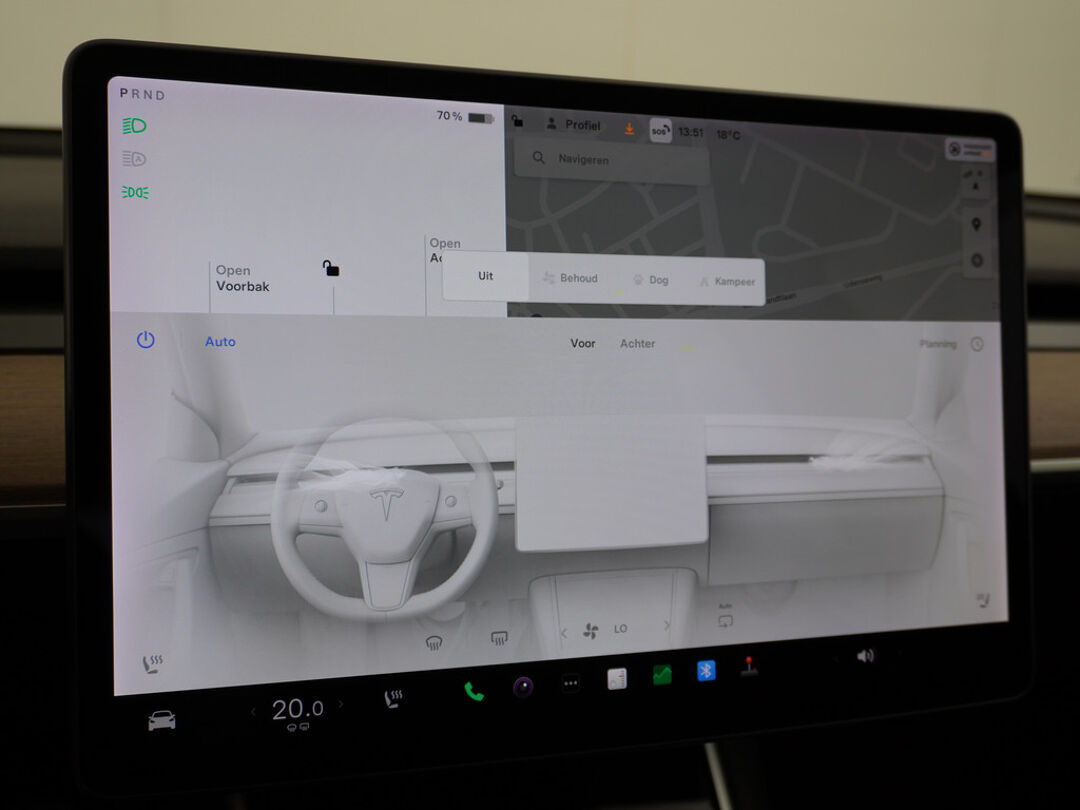Viewport: 1080px width, 810px height.
Task: Turn climate off with power icon
Action: 145,340
